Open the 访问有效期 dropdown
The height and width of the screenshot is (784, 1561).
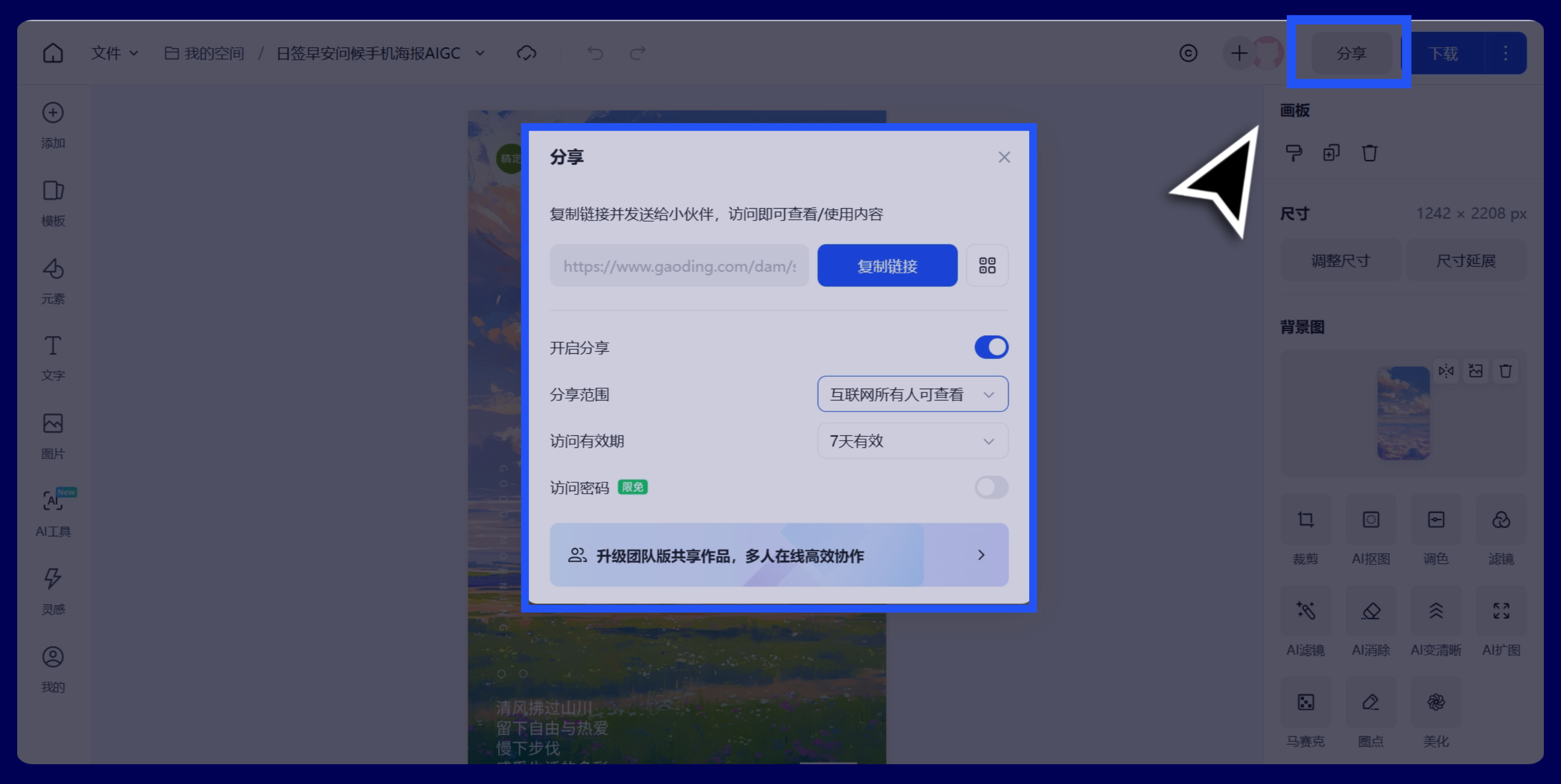[913, 441]
